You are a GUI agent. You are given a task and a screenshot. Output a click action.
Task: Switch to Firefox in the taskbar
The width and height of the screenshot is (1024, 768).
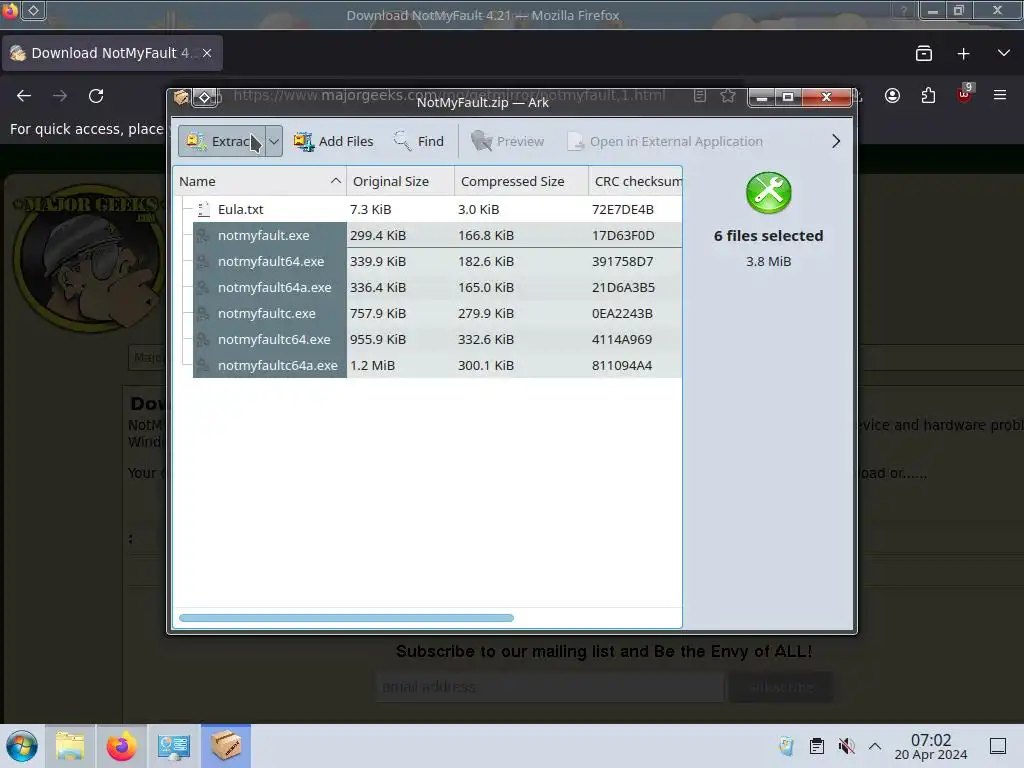click(x=121, y=746)
